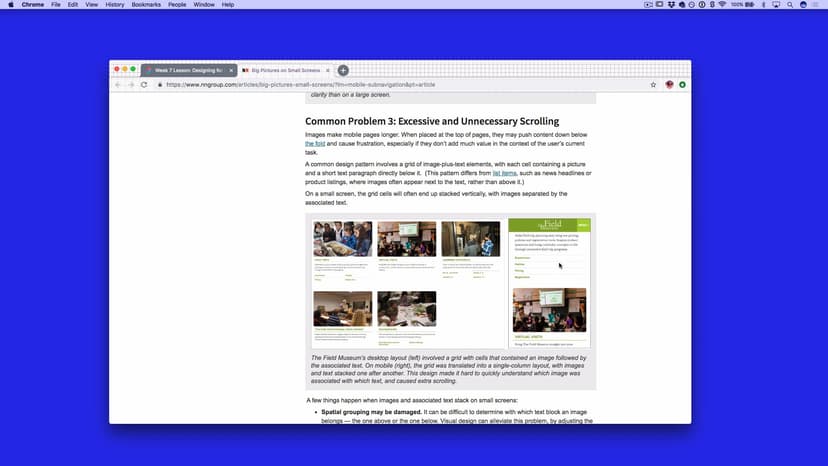The image size is (828, 466).
Task: Open the Wi-Fi status menu
Action: pos(722,5)
